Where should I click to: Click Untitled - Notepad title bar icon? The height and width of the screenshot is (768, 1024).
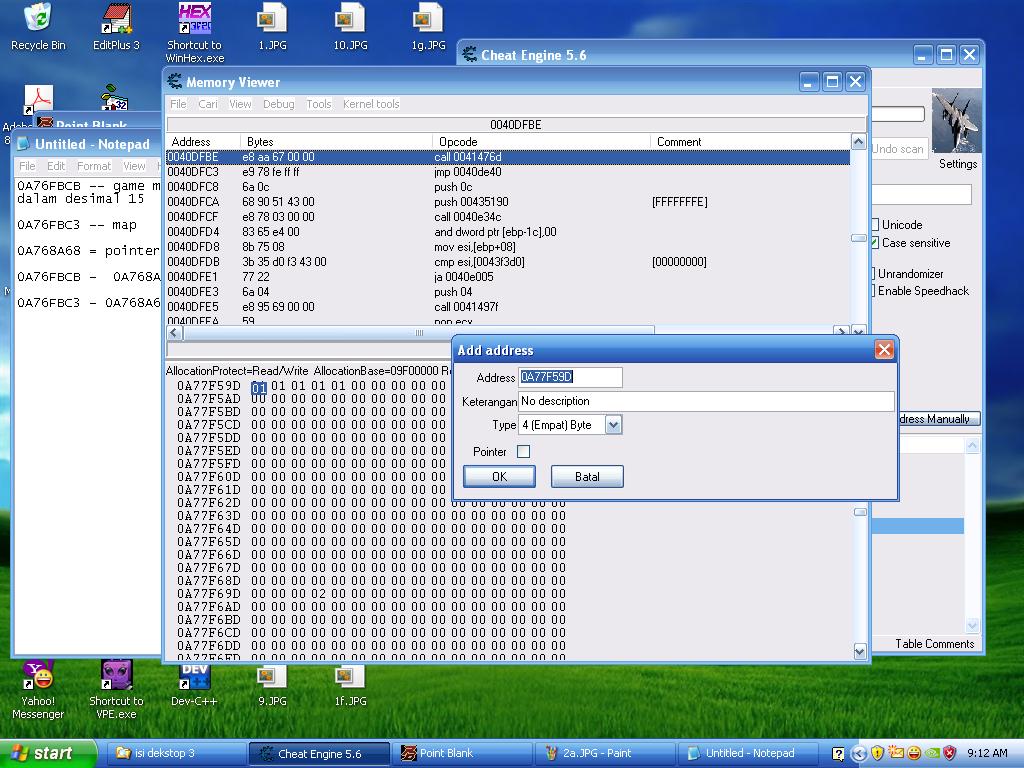click(24, 144)
